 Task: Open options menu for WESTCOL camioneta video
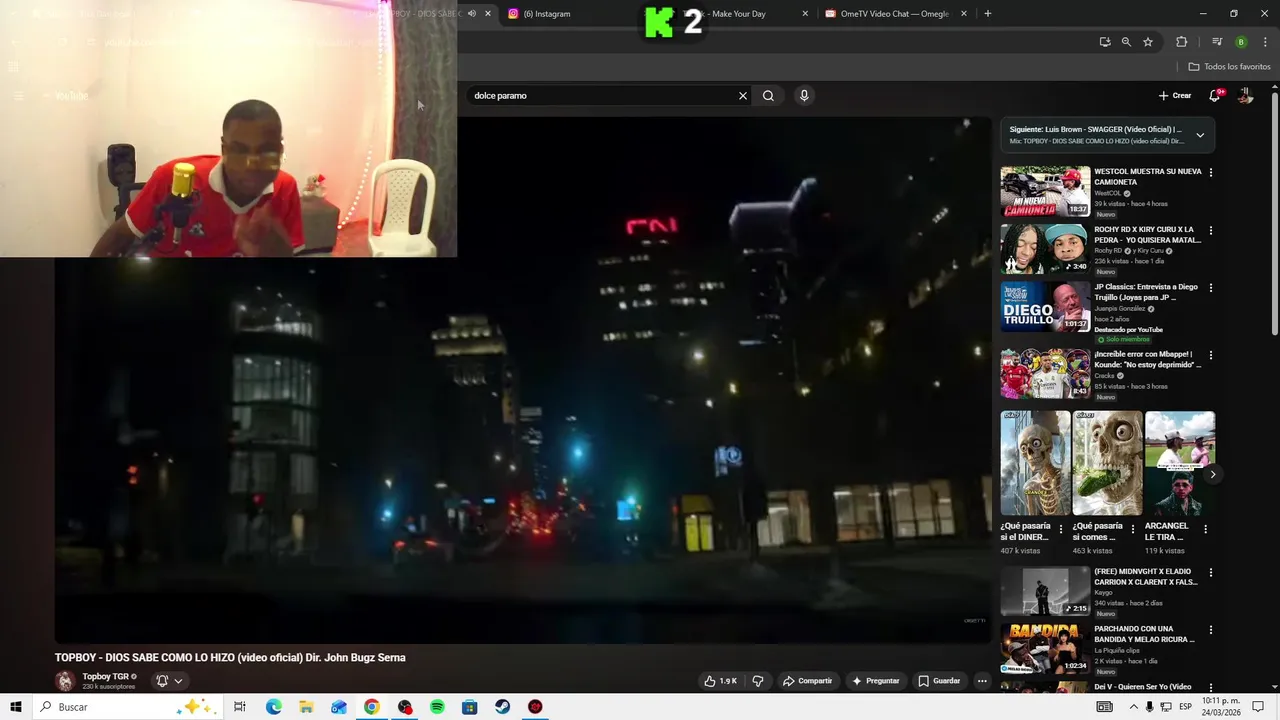point(1211,172)
